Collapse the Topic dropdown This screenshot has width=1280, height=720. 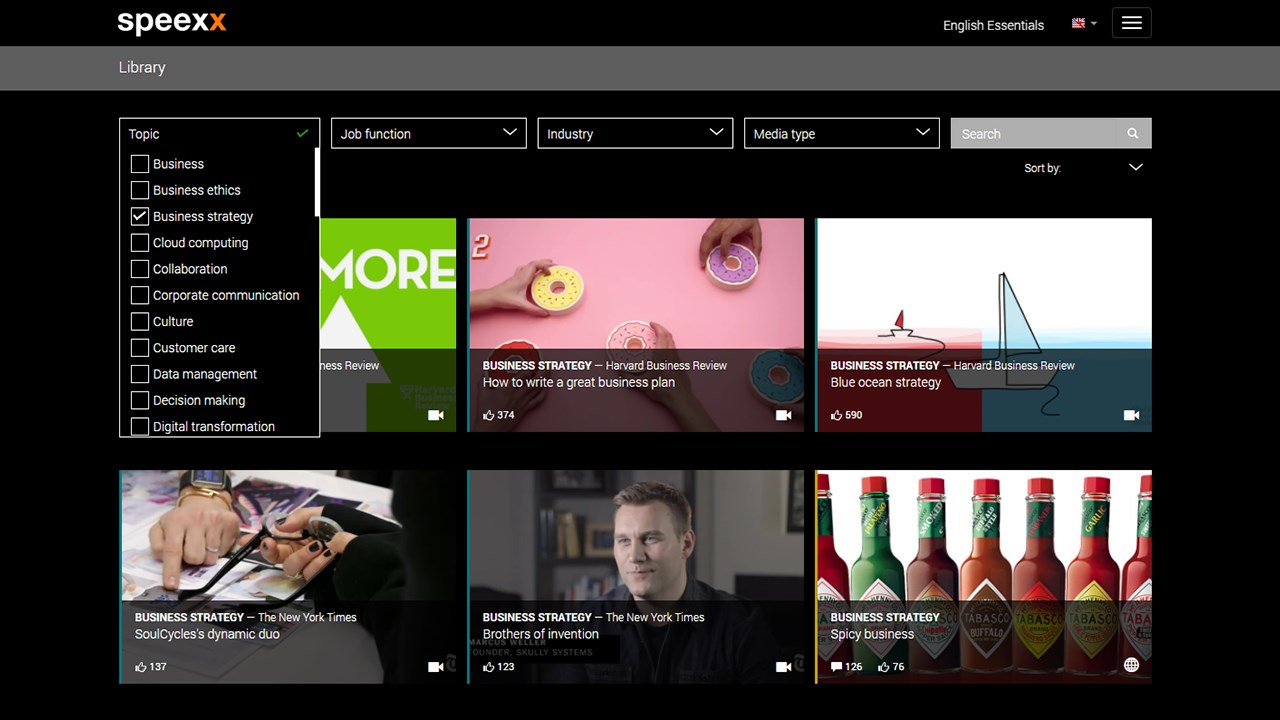219,134
